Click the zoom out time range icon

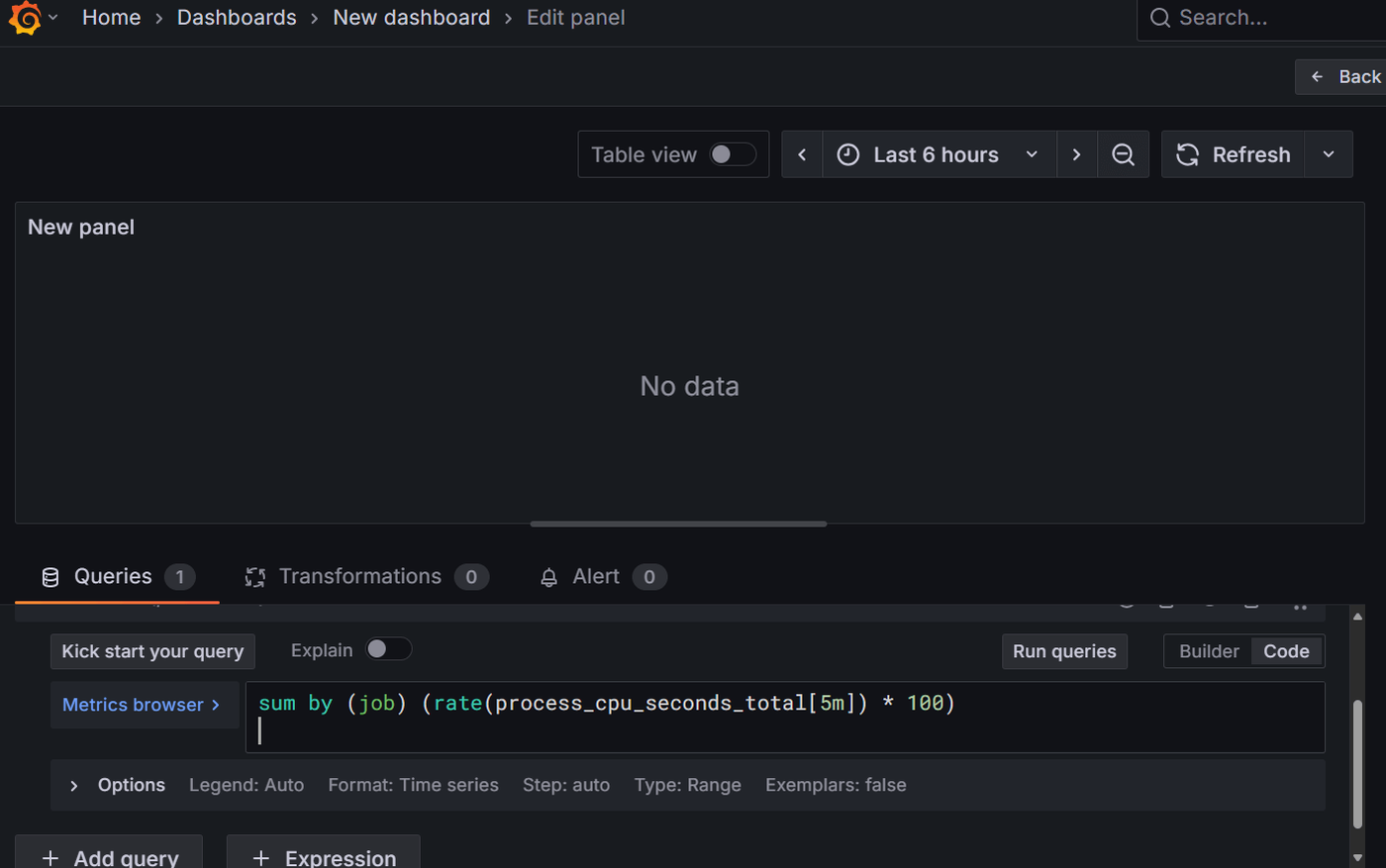click(1123, 154)
